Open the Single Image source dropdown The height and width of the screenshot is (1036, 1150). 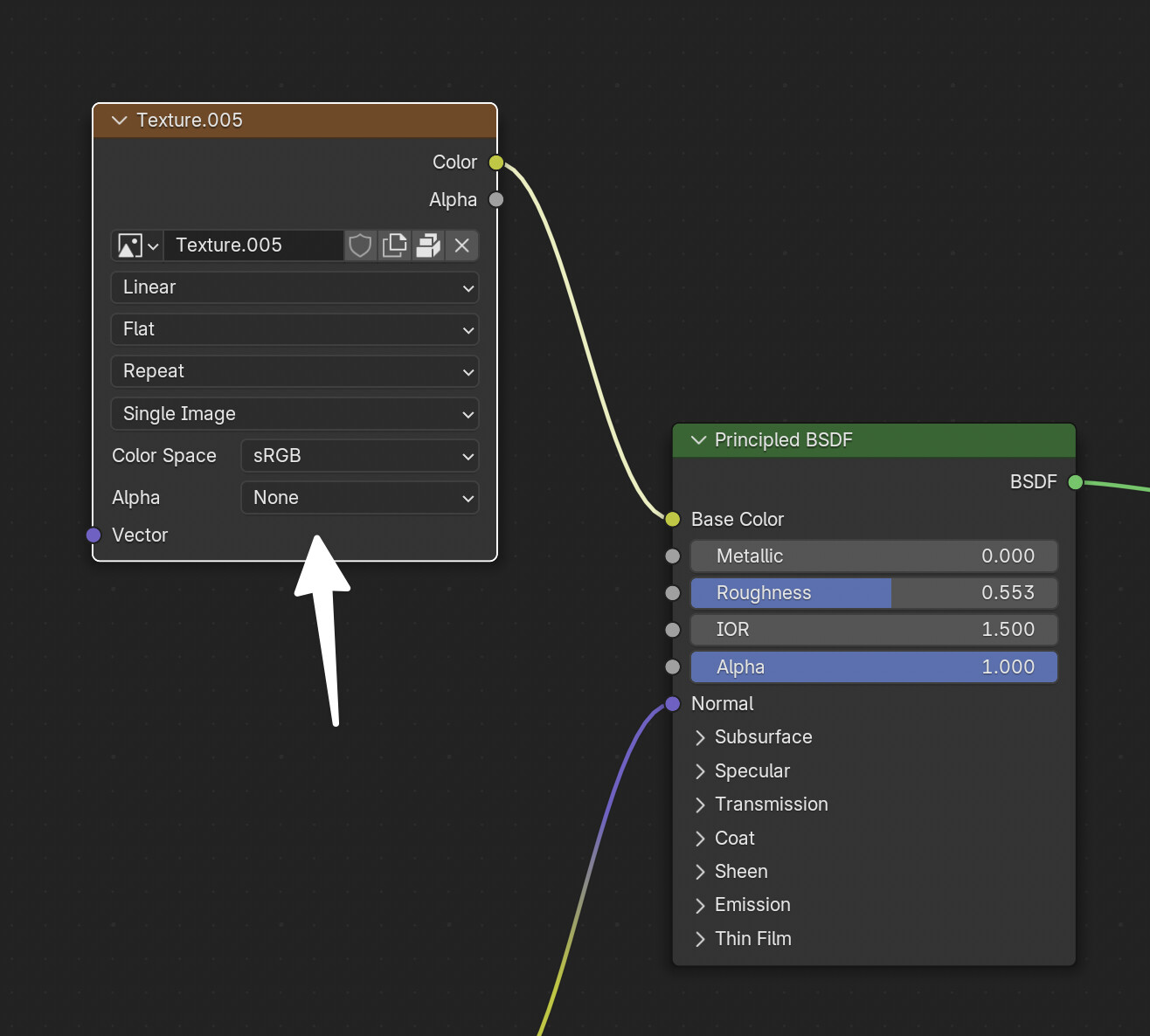coord(294,414)
